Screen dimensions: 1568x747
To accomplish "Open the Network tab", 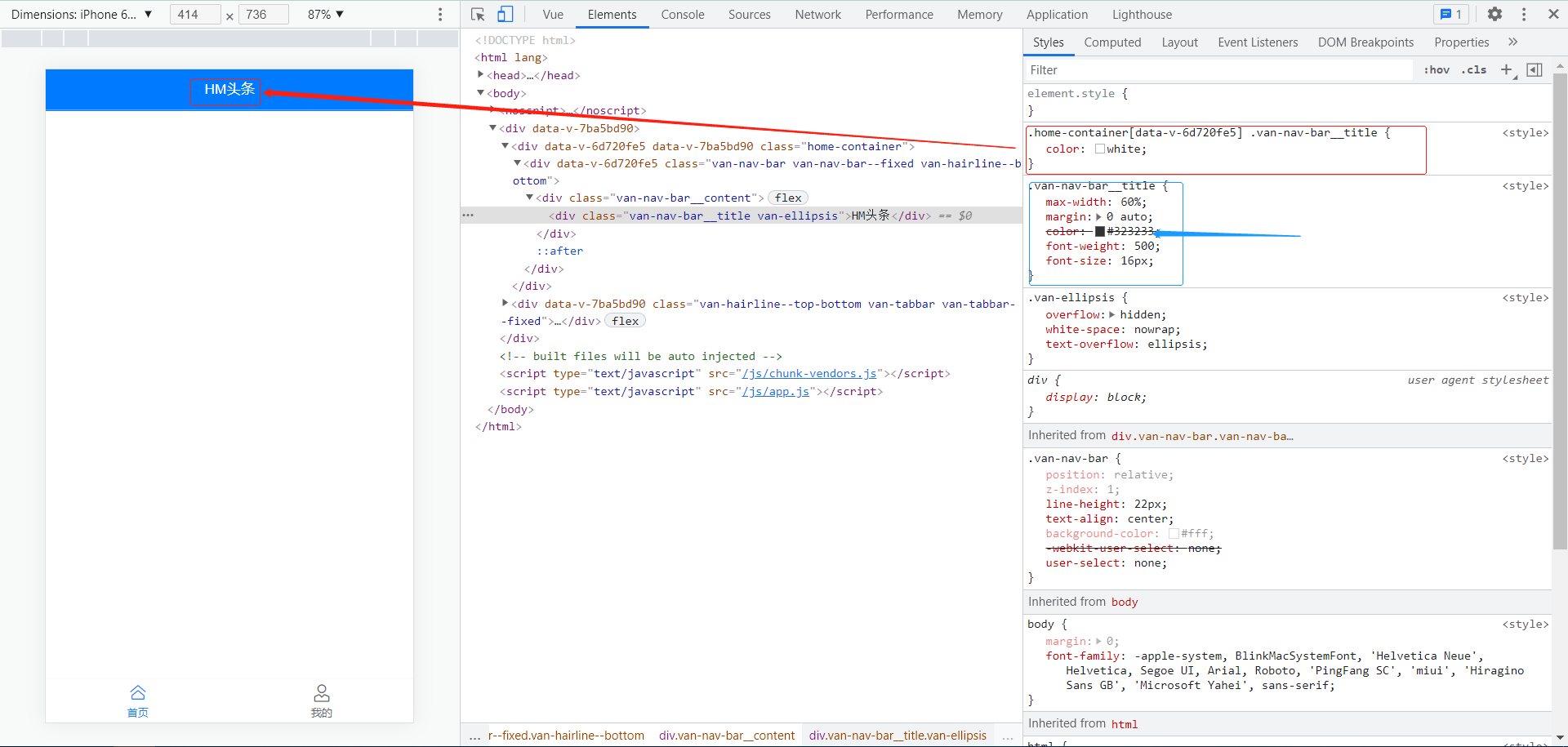I will [817, 15].
